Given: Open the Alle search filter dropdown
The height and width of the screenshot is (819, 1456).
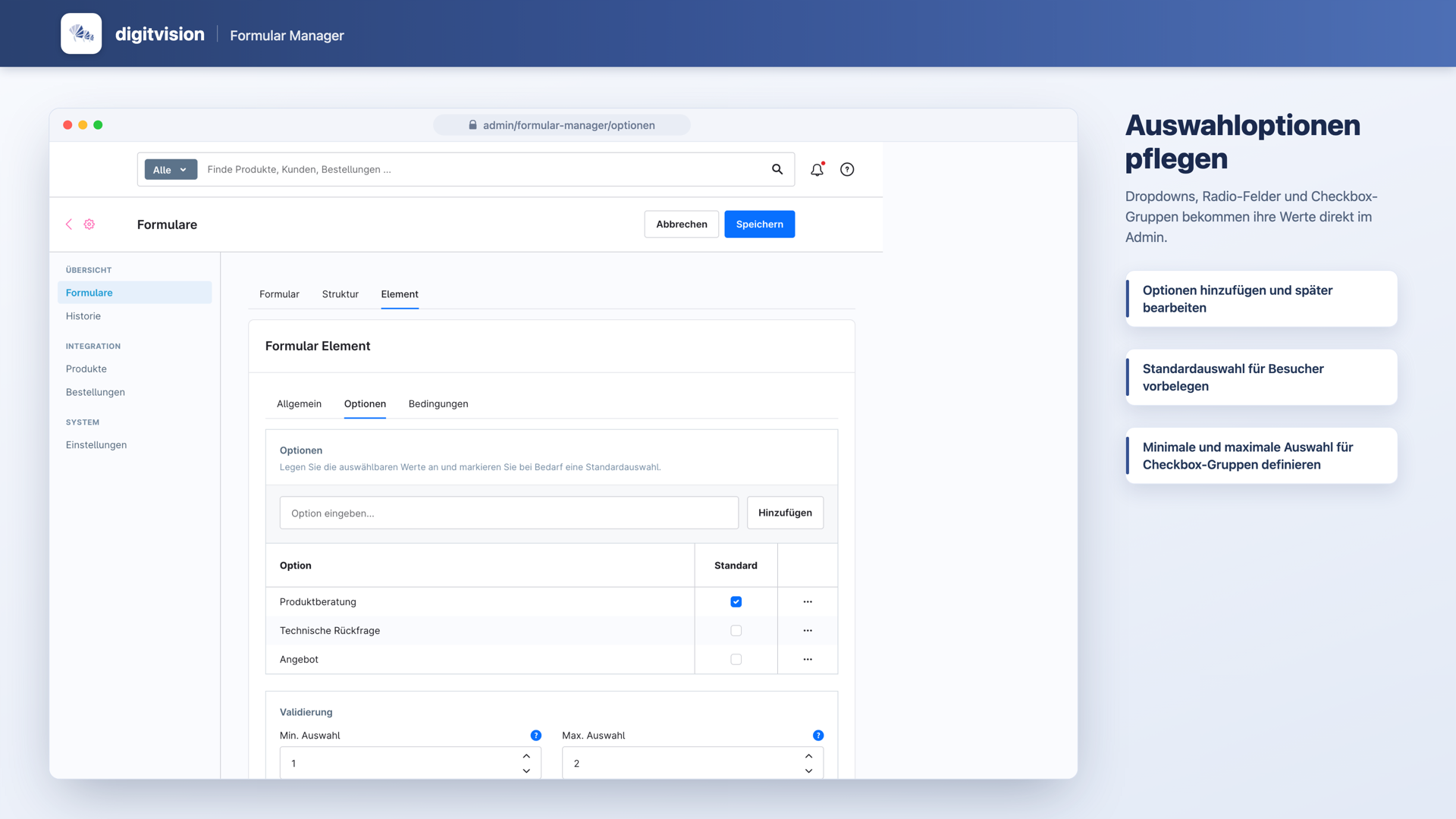Looking at the screenshot, I should point(171,169).
